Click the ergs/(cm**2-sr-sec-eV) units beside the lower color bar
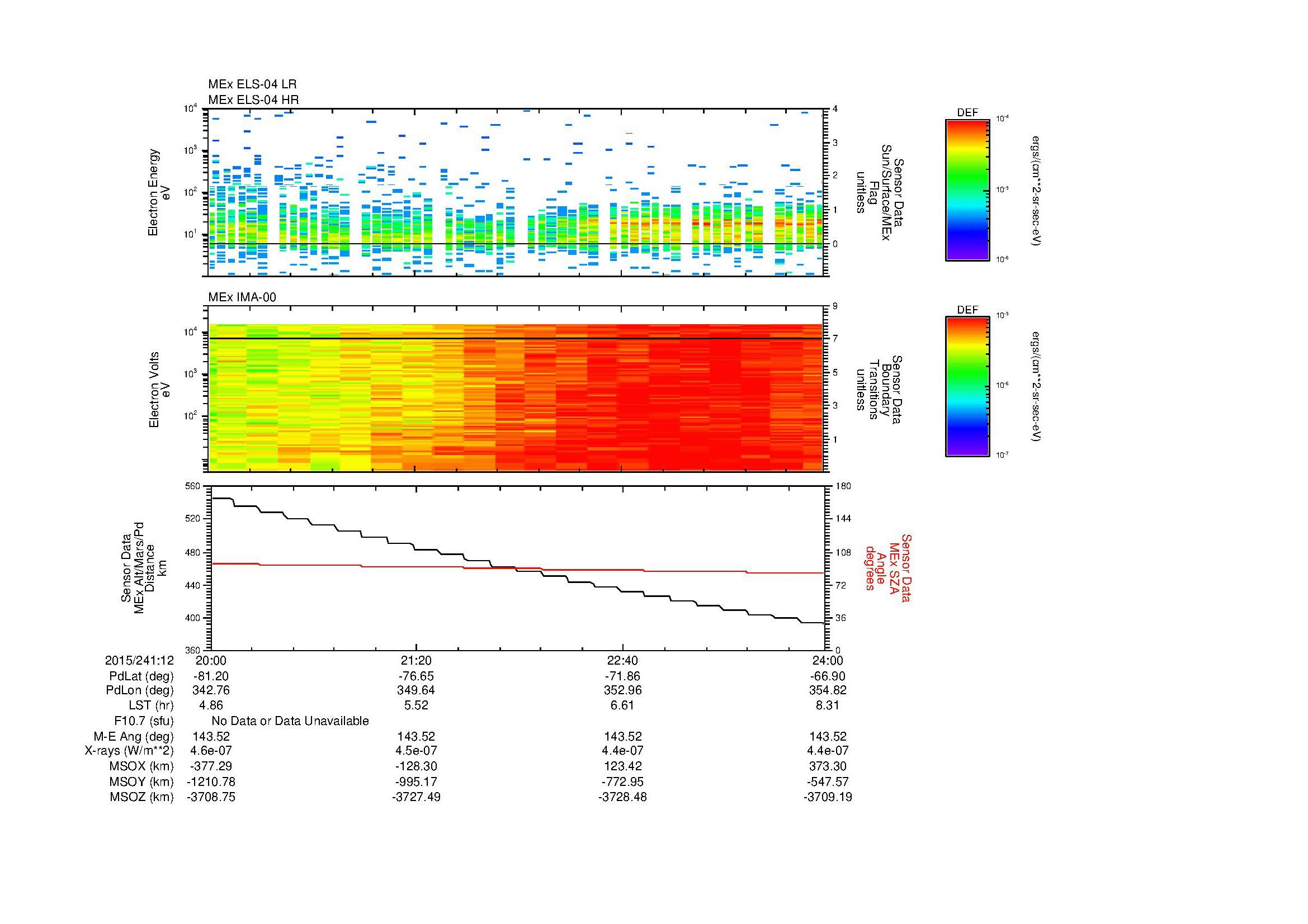The image size is (1308, 924). point(1036,387)
